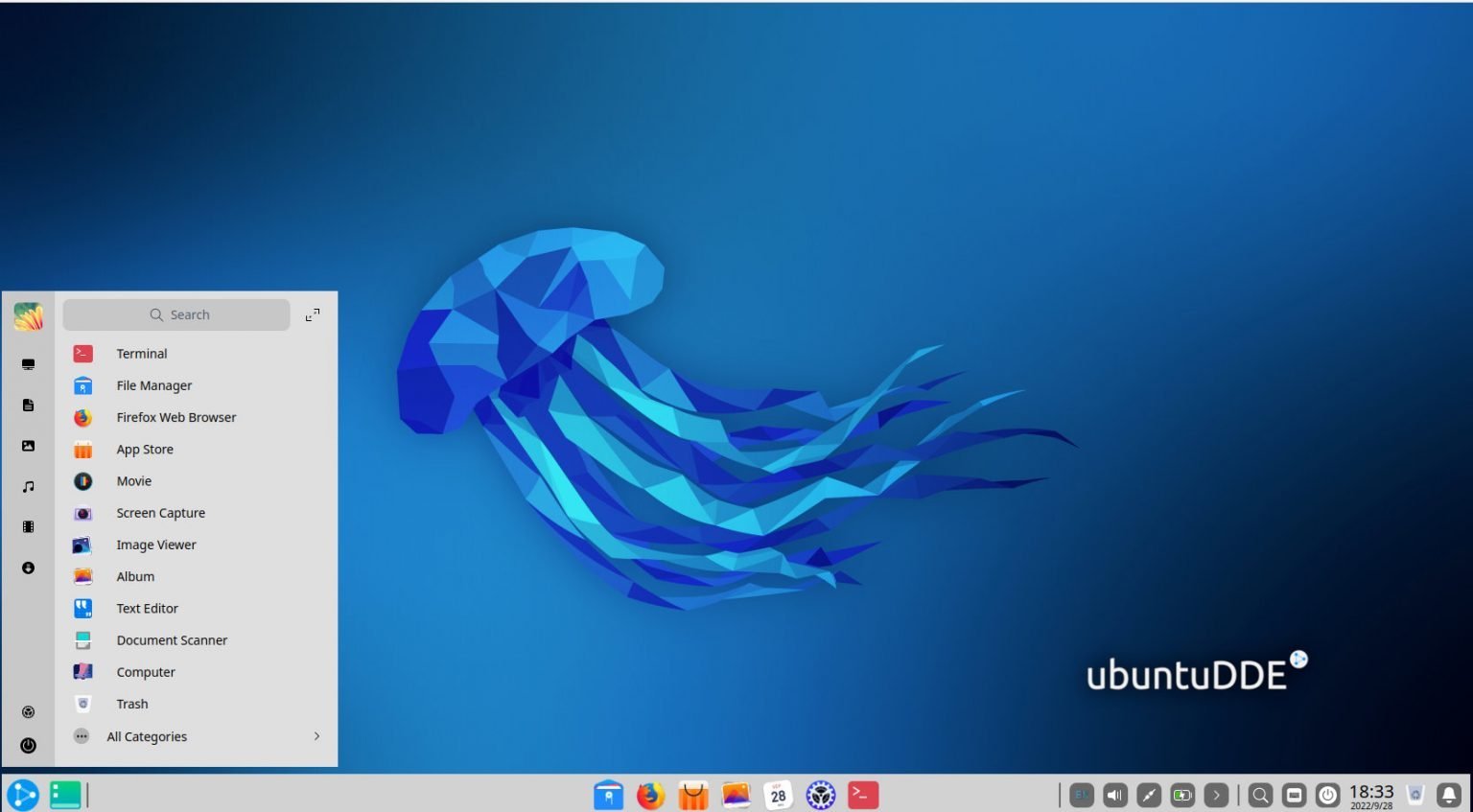Image resolution: width=1473 pixels, height=812 pixels.
Task: Open the Calendar app from the dock
Action: tap(777, 795)
